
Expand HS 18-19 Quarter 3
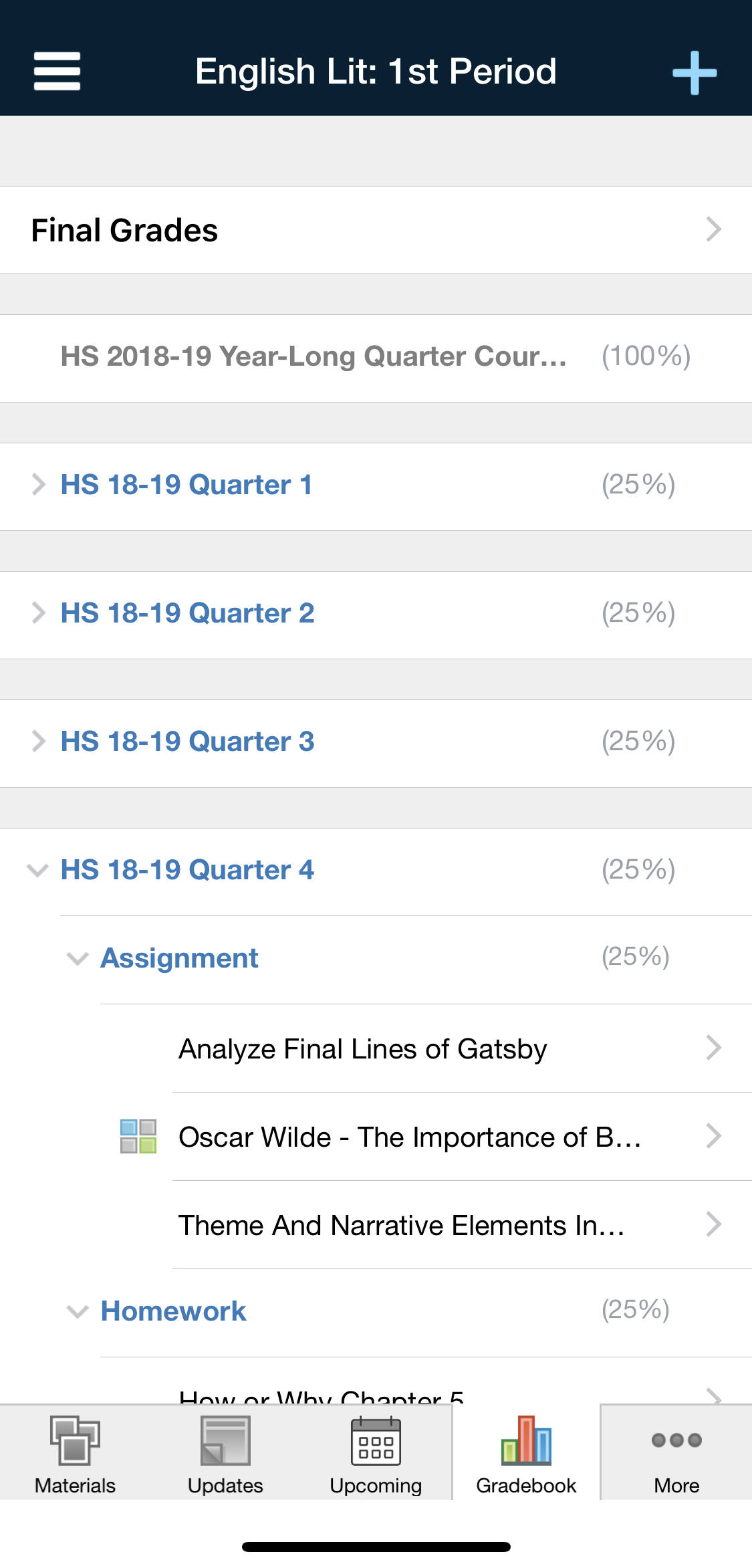[x=38, y=741]
